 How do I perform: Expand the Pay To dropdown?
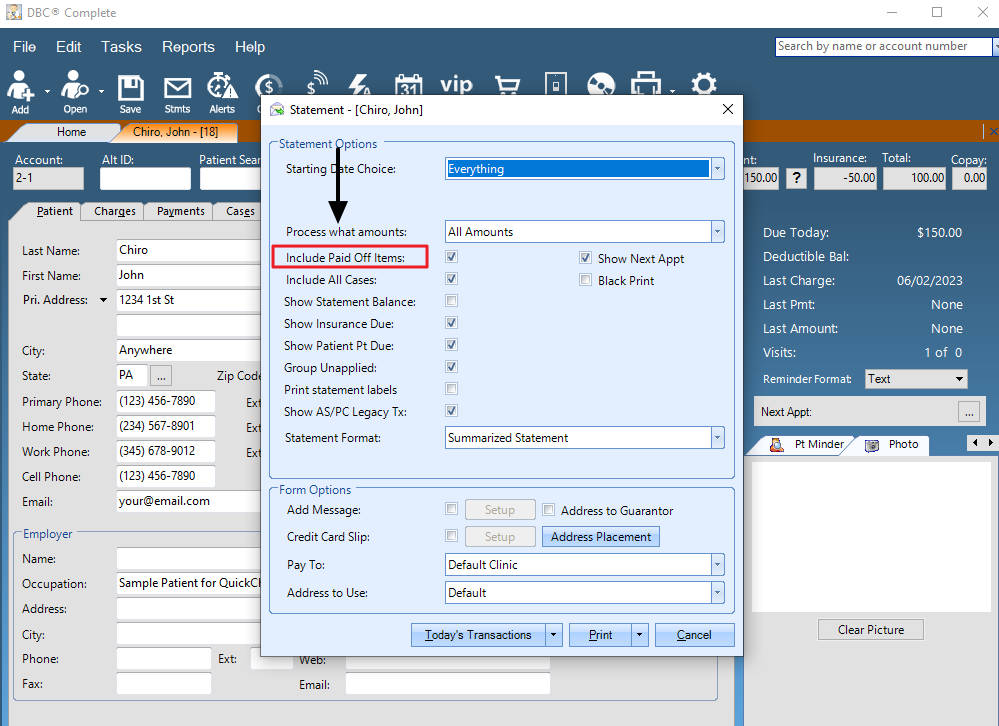click(717, 565)
